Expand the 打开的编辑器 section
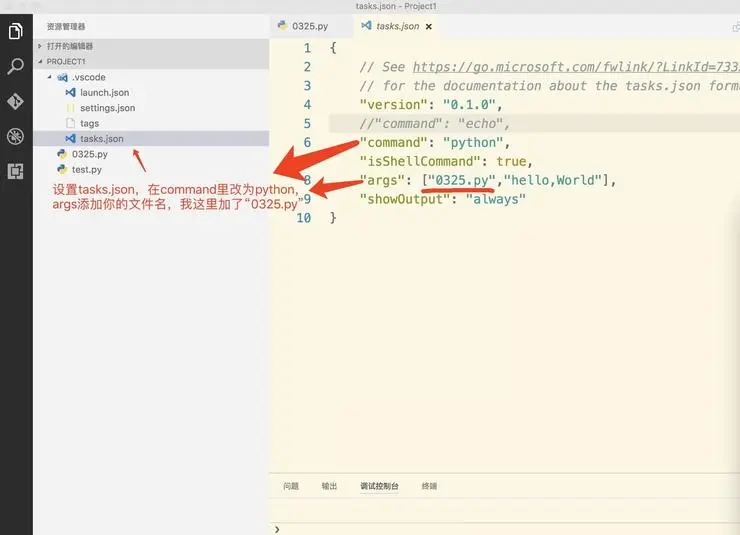 click(x=40, y=46)
